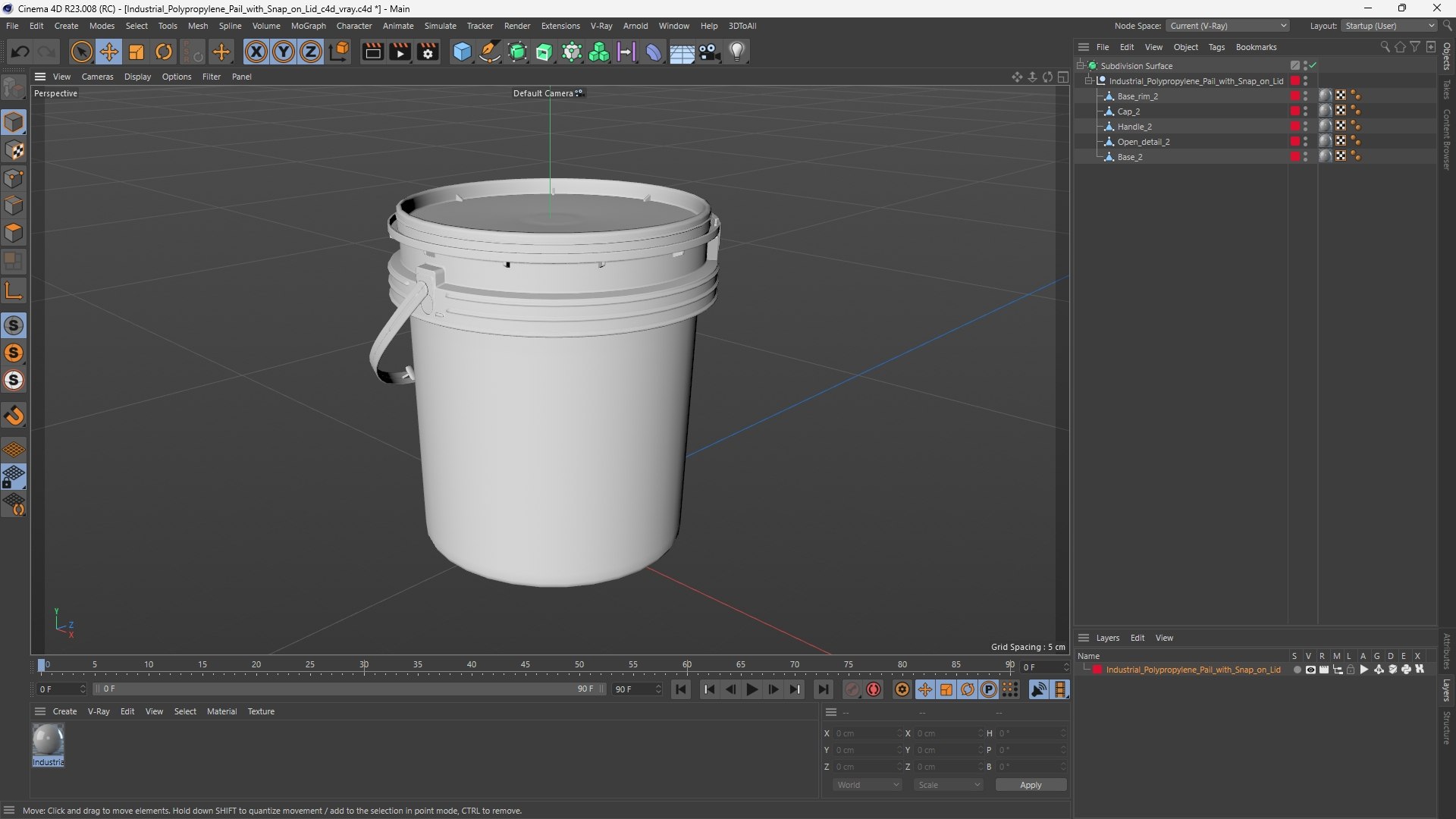
Task: Activate the Rotate tool
Action: pos(164,52)
